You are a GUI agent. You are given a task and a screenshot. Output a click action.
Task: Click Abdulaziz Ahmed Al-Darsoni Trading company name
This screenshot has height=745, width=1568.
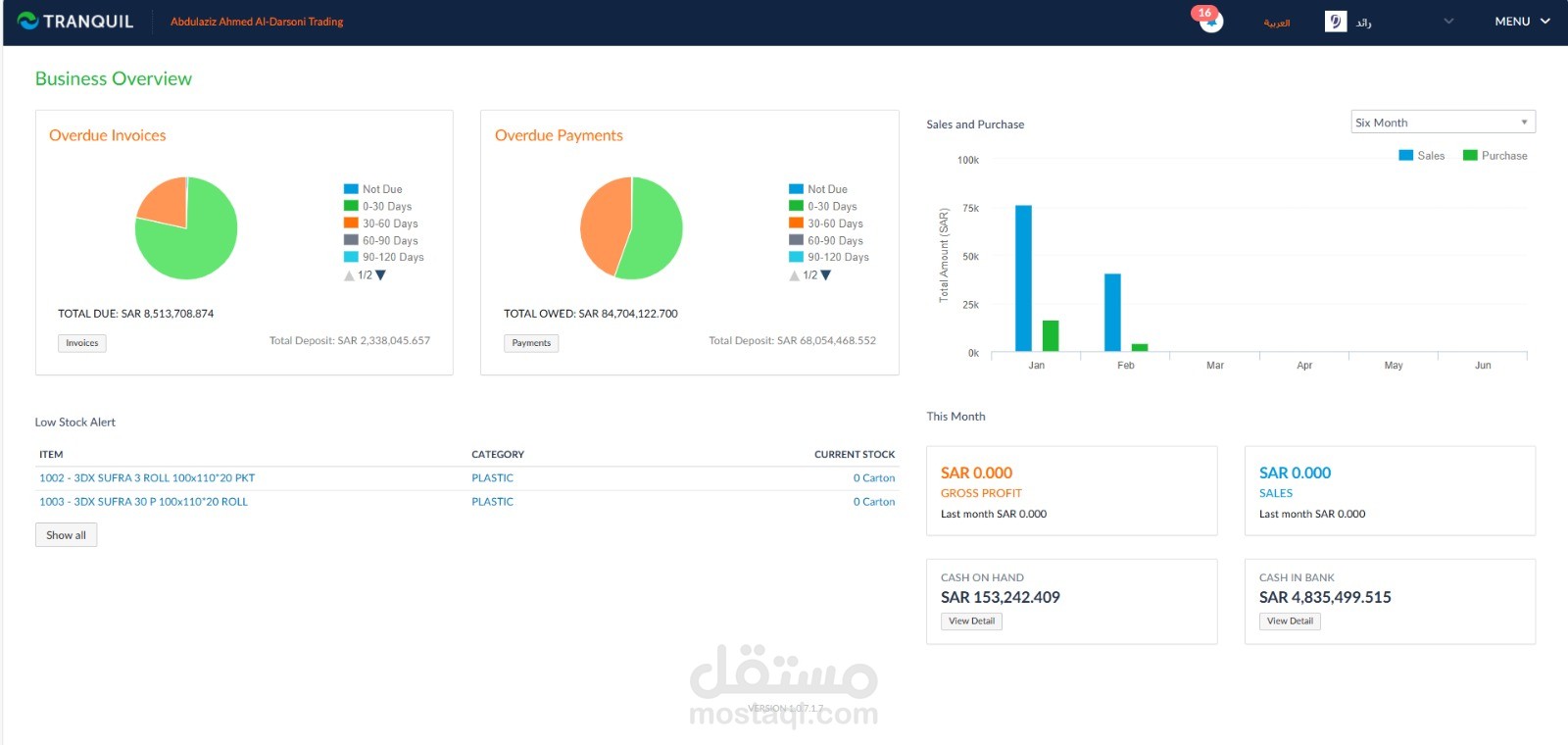click(x=257, y=22)
